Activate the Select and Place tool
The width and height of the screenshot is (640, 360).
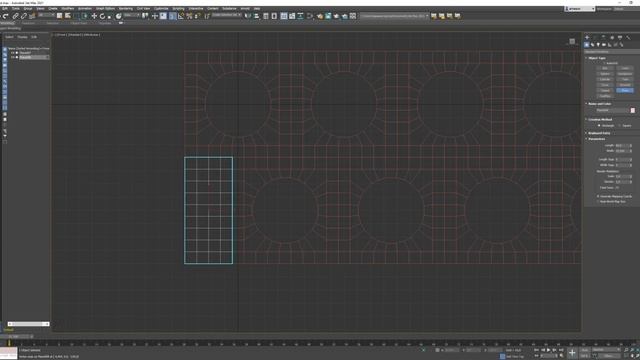click(x=118, y=16)
